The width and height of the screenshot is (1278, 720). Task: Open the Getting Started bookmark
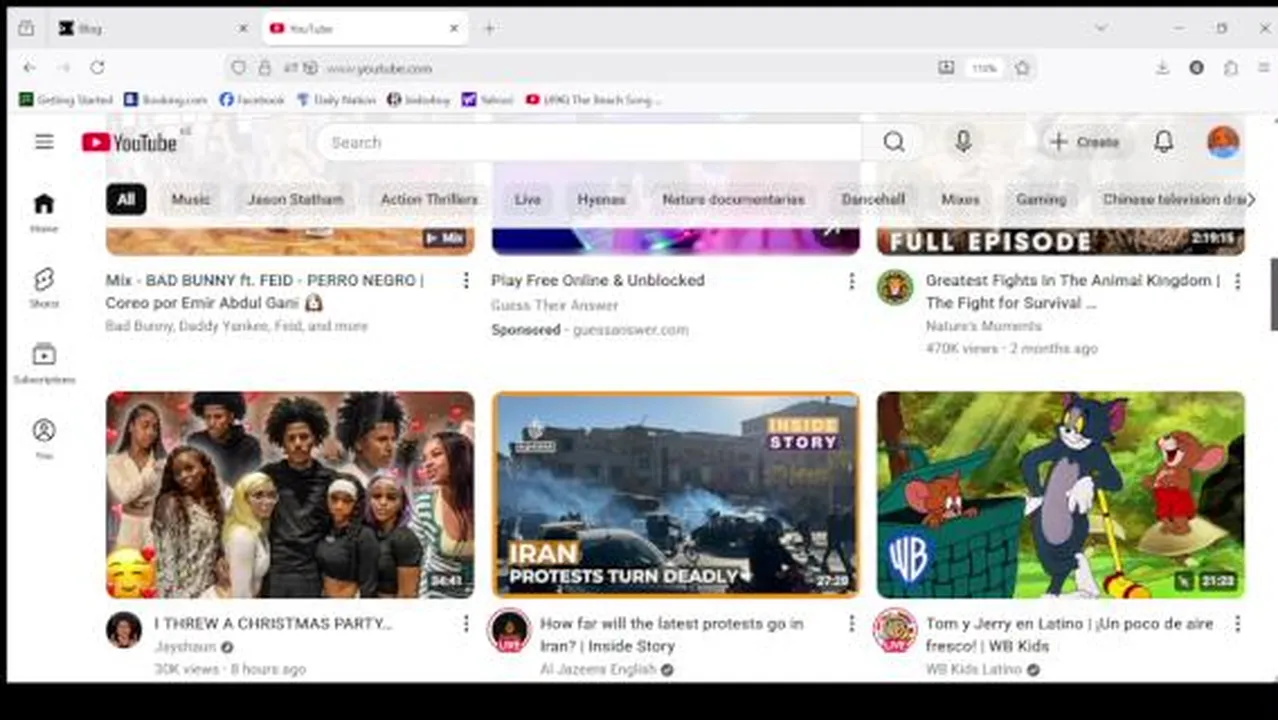tap(66, 100)
